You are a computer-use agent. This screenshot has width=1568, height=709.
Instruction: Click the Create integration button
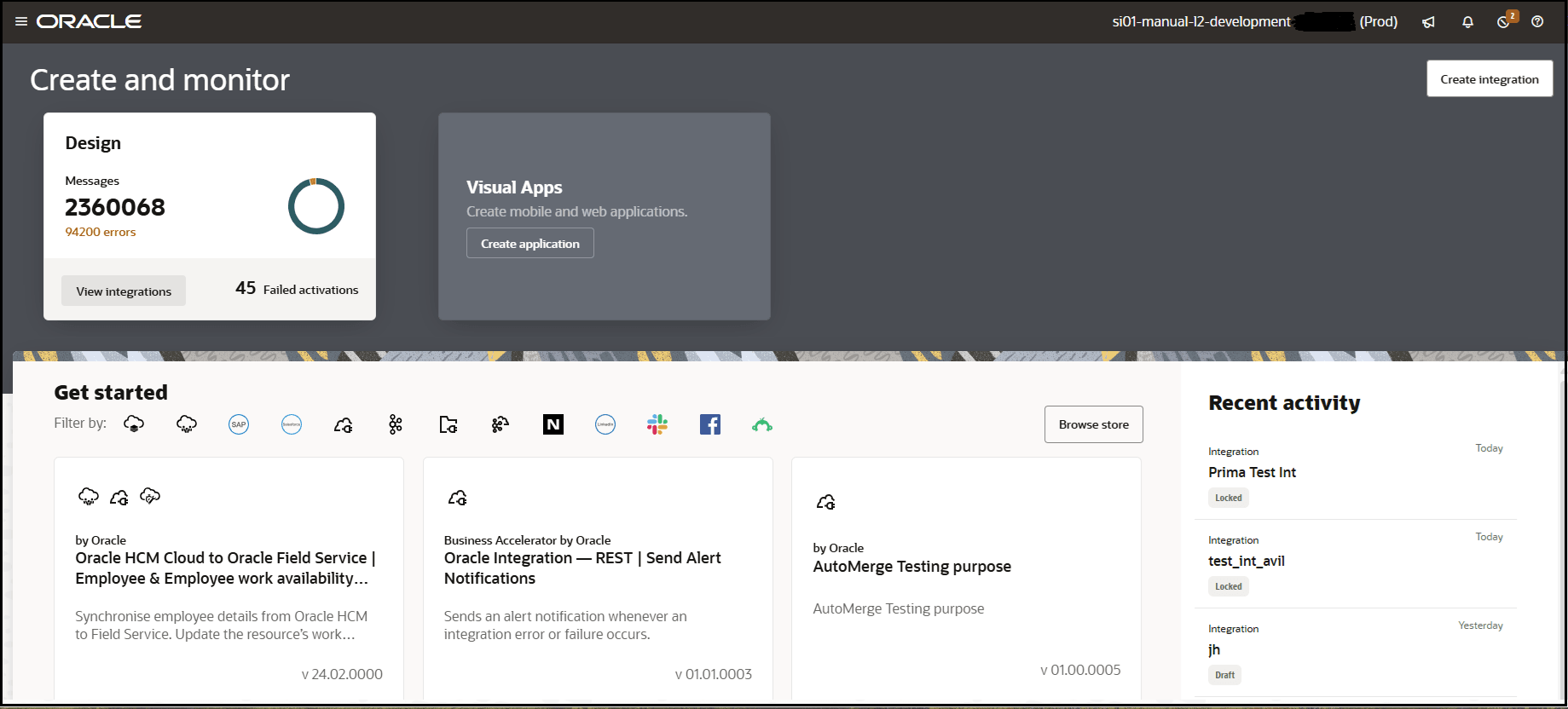tap(1490, 79)
